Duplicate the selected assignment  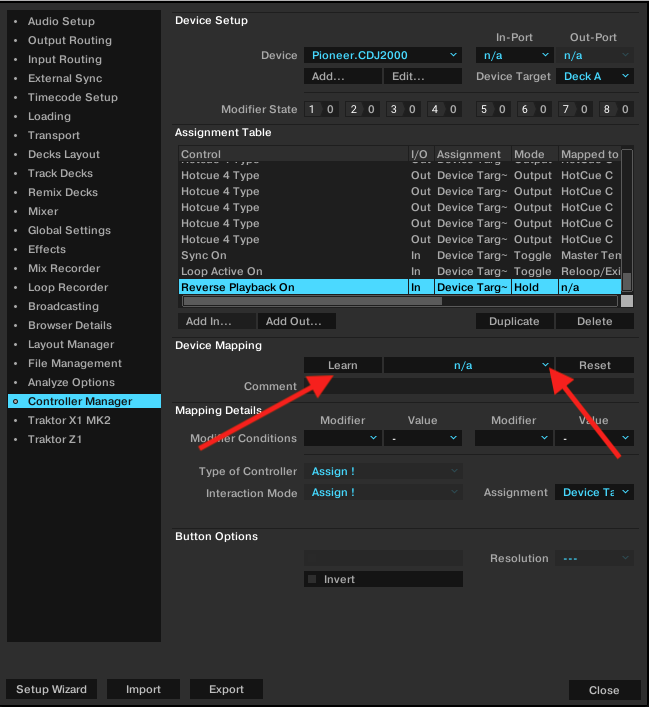click(x=514, y=321)
